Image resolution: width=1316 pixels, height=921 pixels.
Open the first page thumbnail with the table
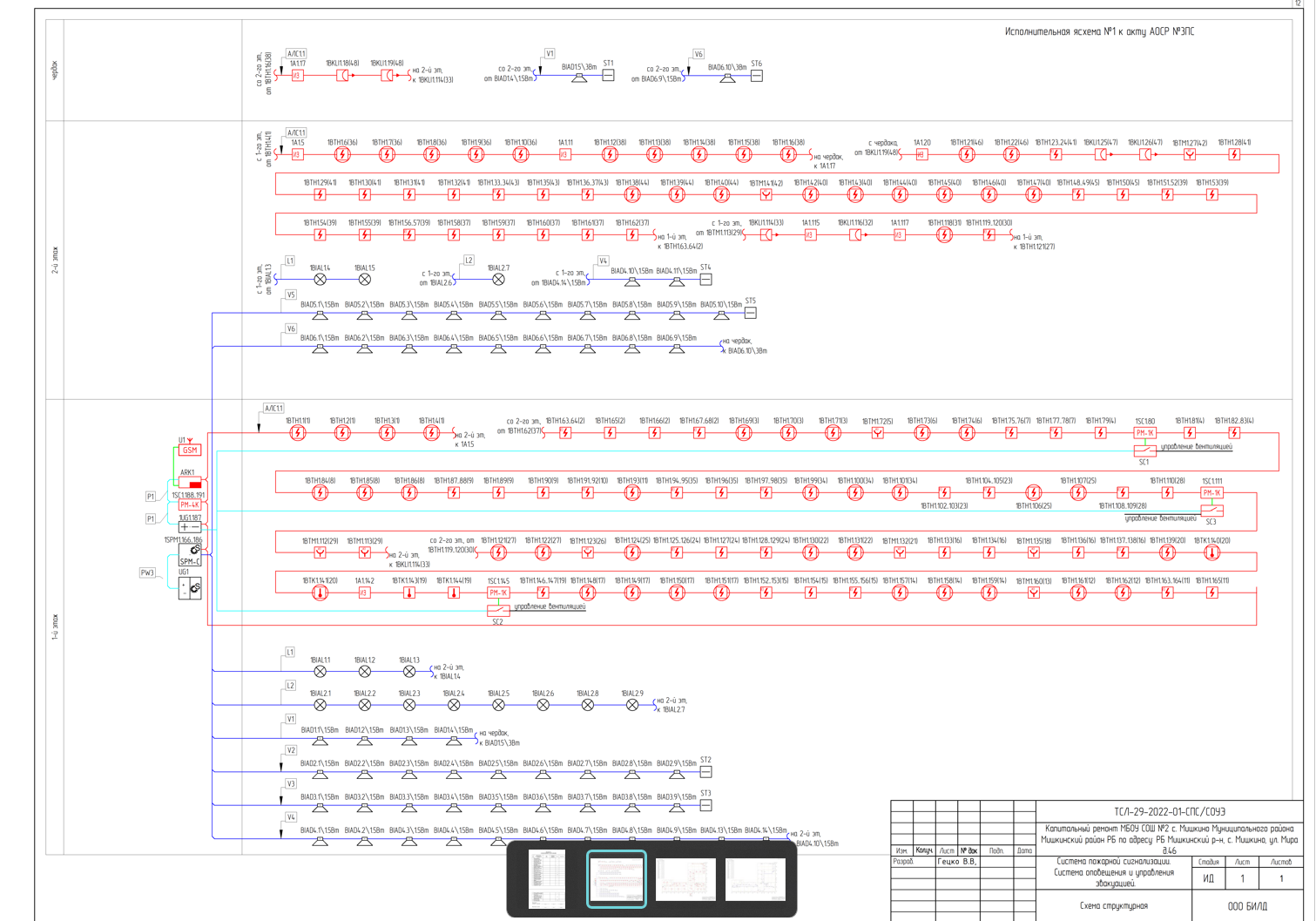547,879
